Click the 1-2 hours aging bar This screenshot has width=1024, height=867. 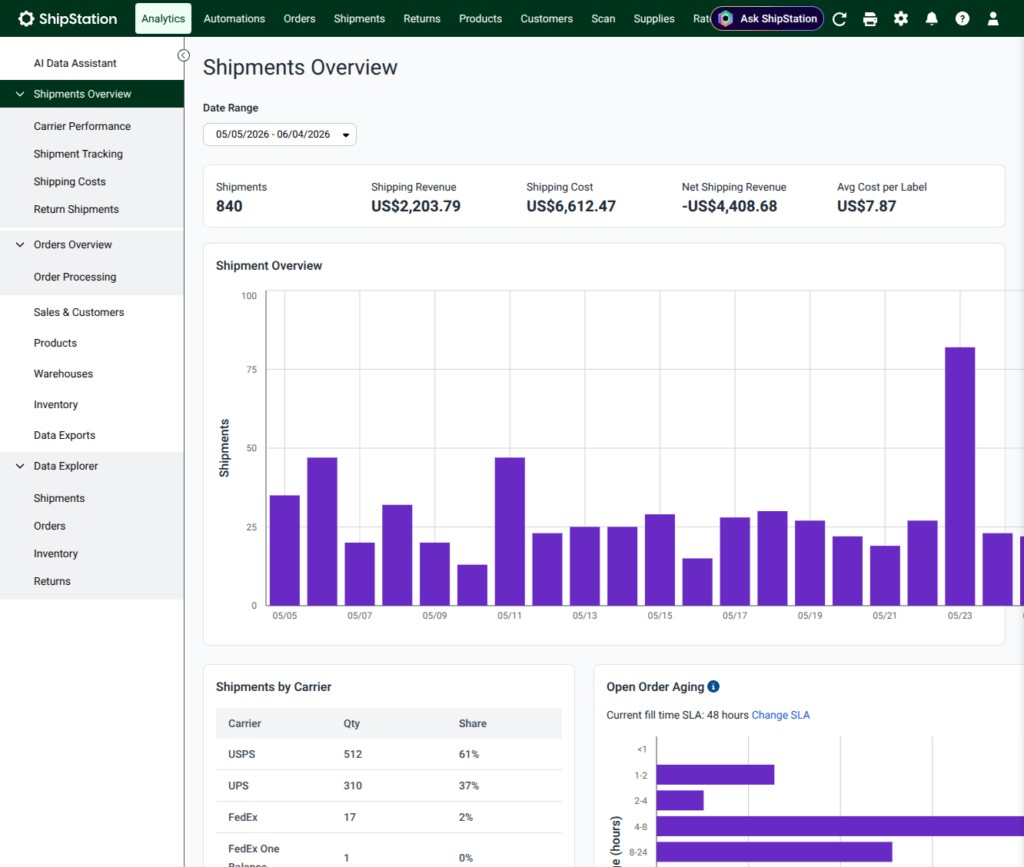(x=715, y=775)
